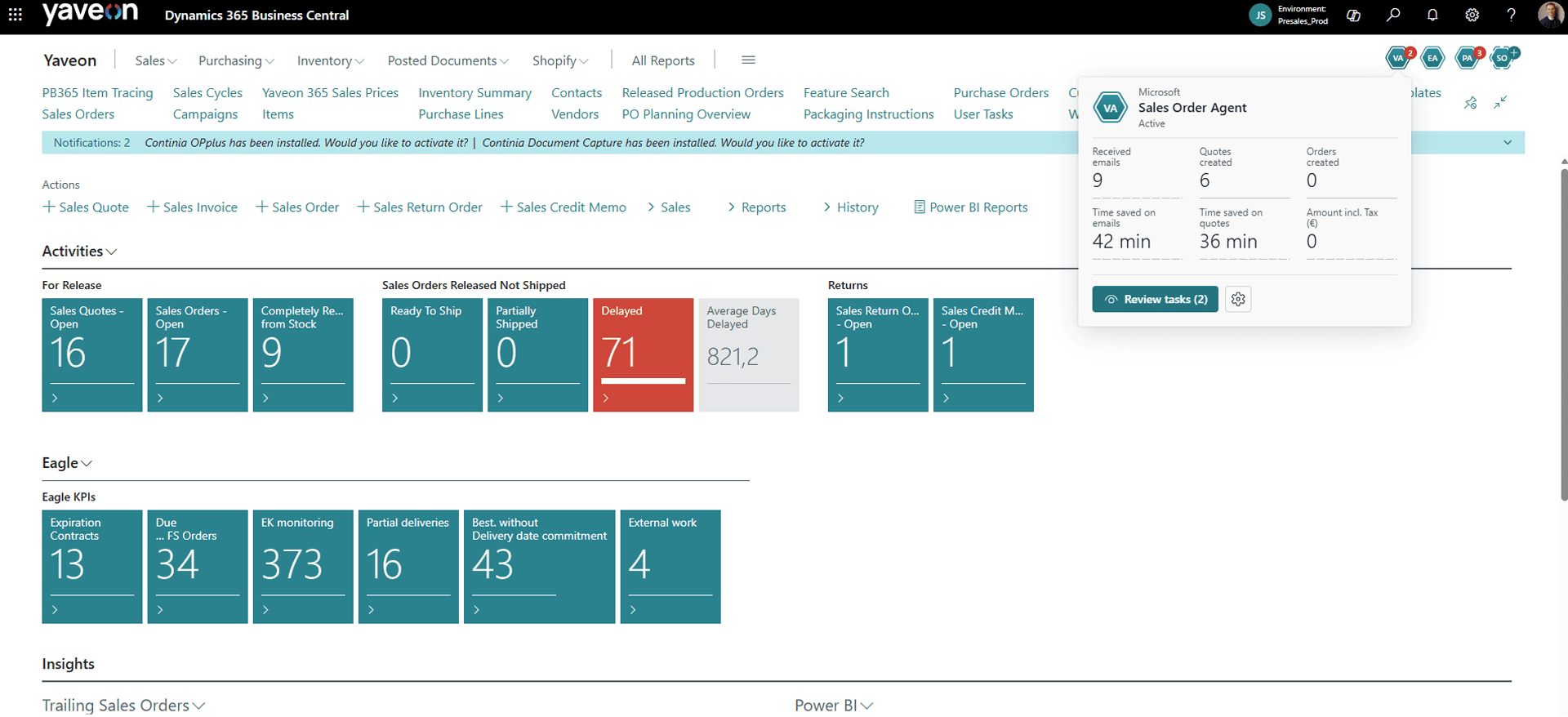Expand the Sales menu dropdown
The image size is (1568, 717).
click(156, 60)
